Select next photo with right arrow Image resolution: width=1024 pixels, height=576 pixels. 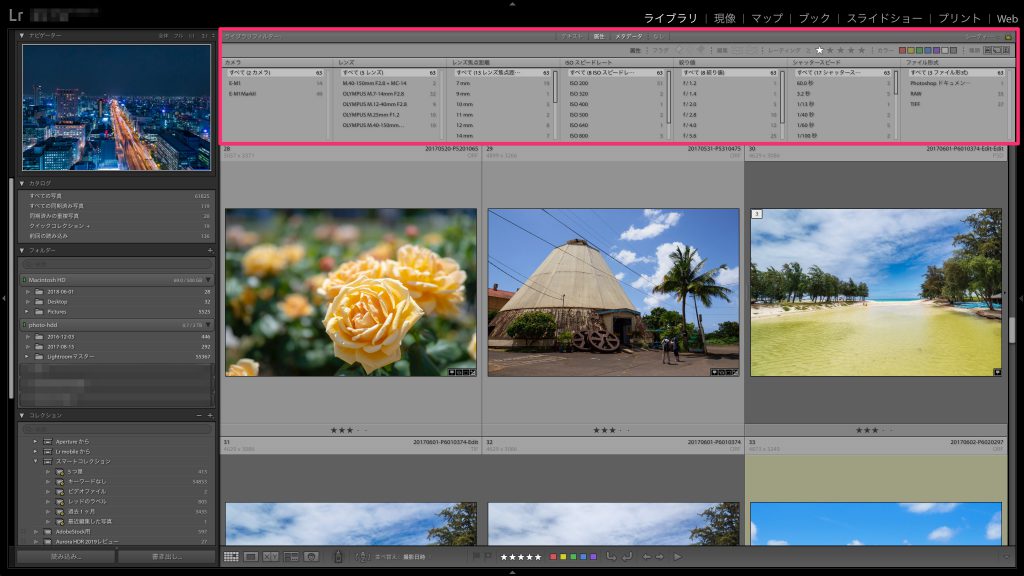pos(660,557)
